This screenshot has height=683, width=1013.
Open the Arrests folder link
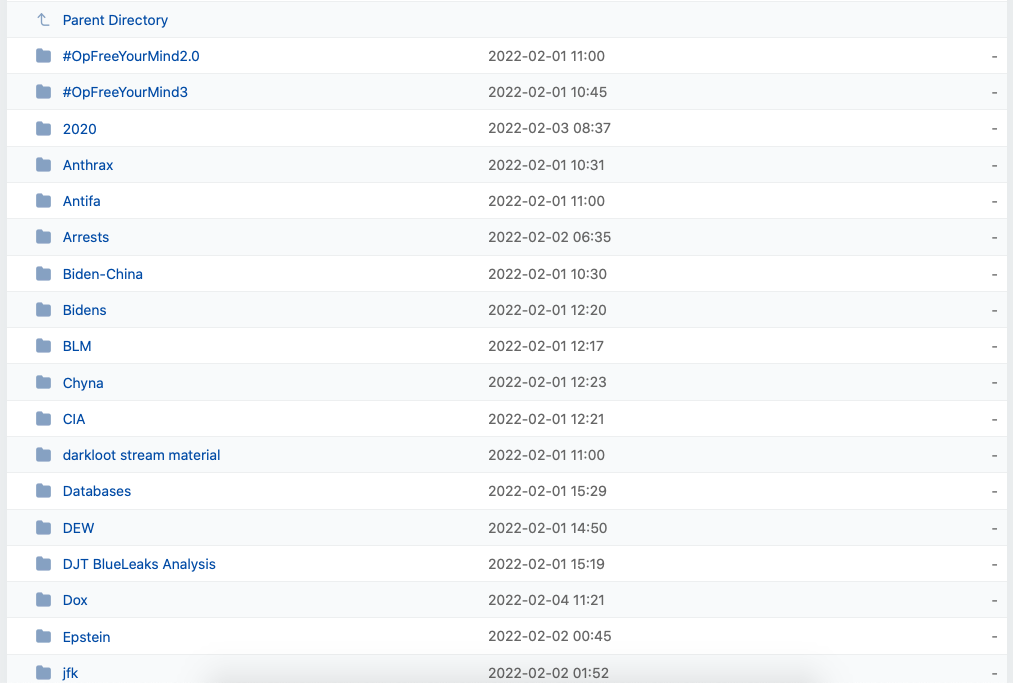[86, 237]
